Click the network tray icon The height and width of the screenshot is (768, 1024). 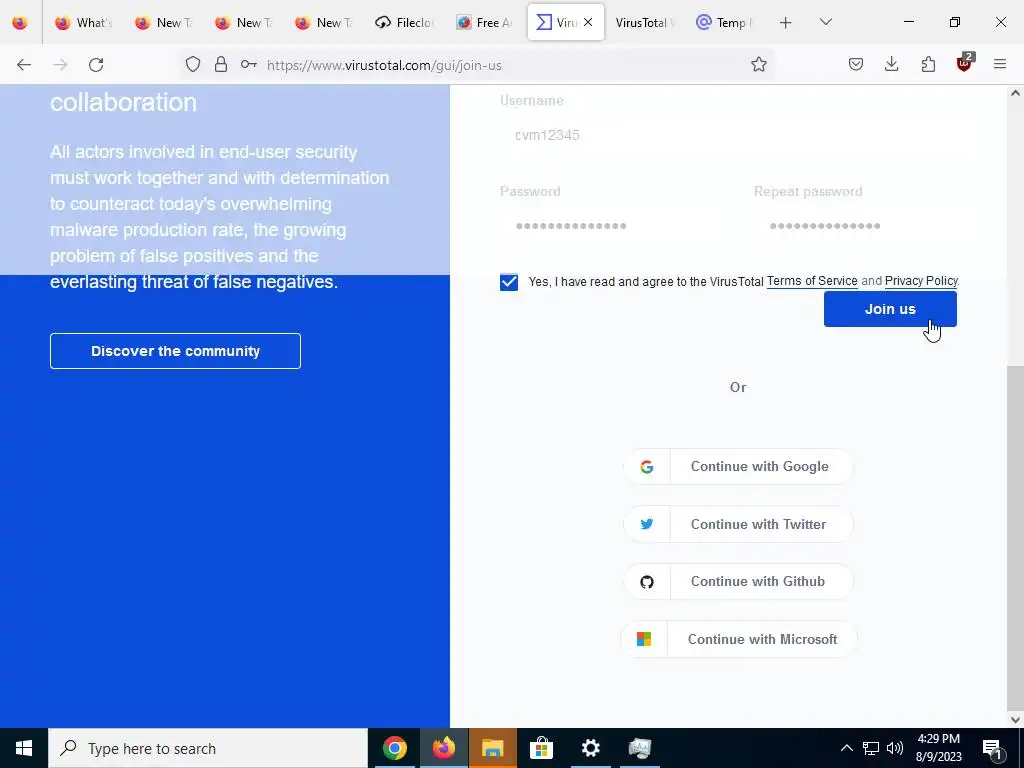coord(871,748)
